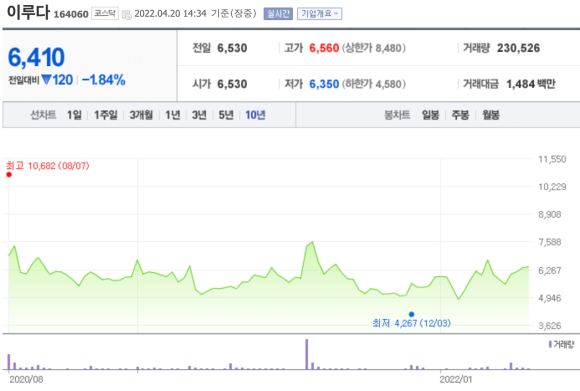Click the tallest purple volume bar
The width and height of the screenshot is (580, 391).
[307, 354]
